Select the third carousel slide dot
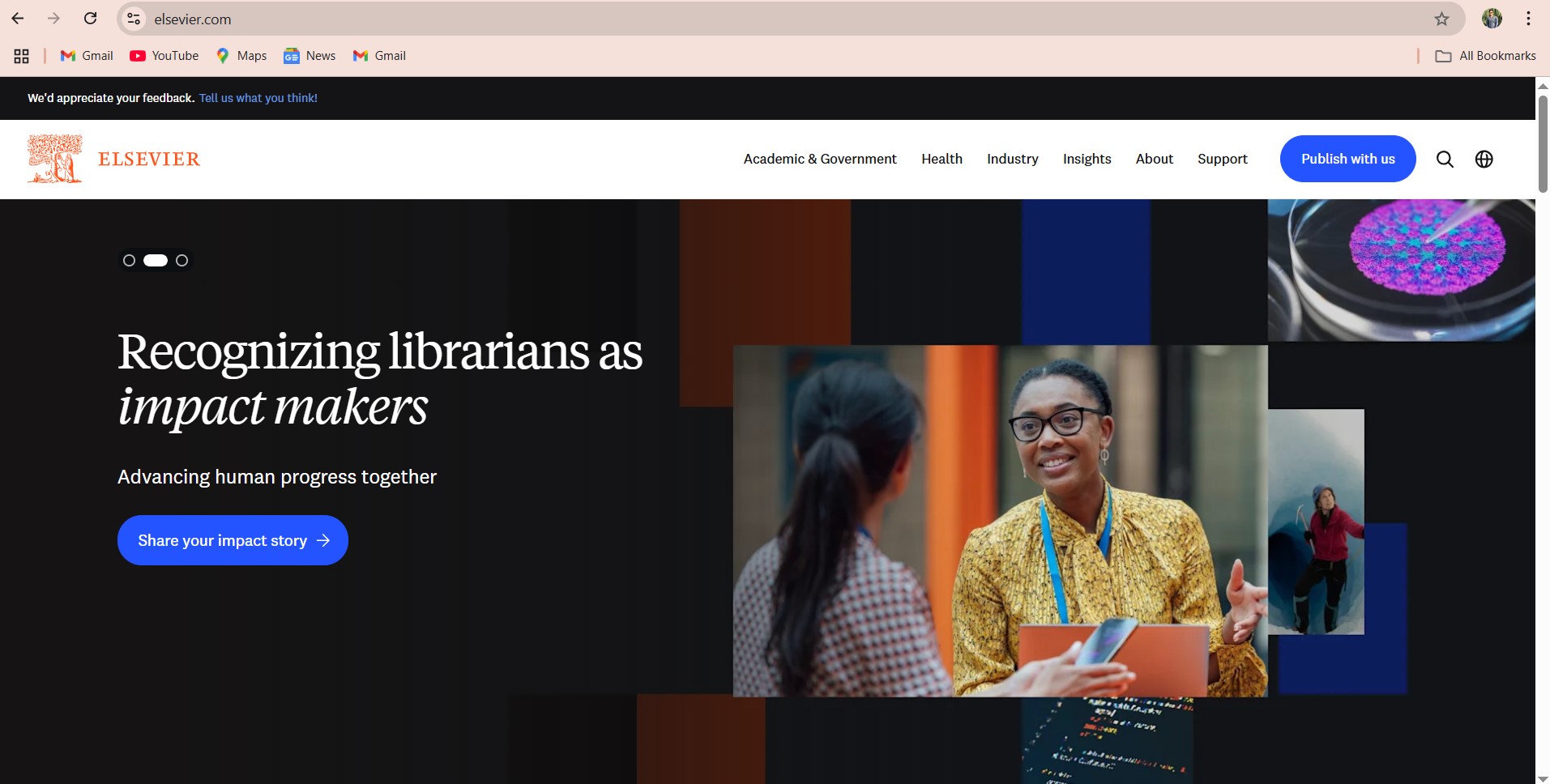The height and width of the screenshot is (784, 1550). click(181, 260)
